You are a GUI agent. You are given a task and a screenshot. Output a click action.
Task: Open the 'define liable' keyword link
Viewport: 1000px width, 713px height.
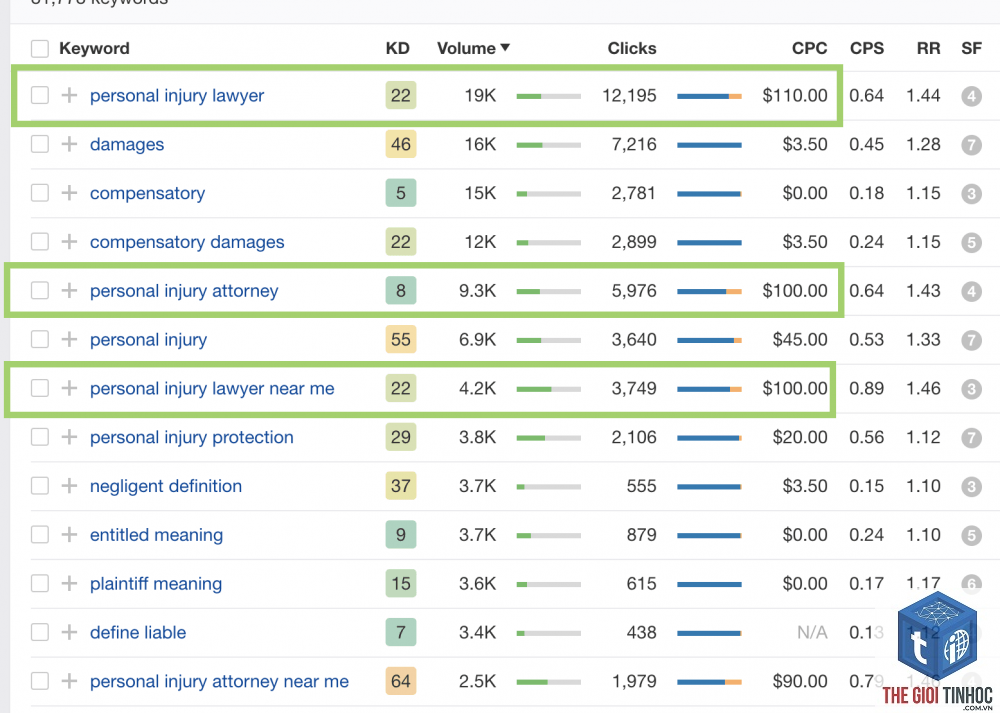pos(138,633)
